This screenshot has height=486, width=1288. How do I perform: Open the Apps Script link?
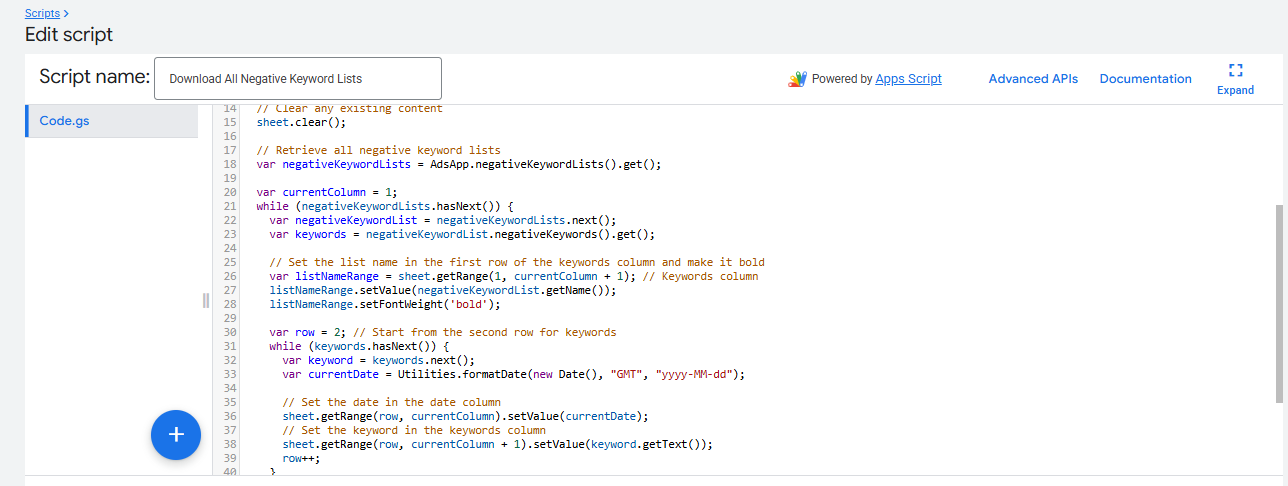click(908, 79)
